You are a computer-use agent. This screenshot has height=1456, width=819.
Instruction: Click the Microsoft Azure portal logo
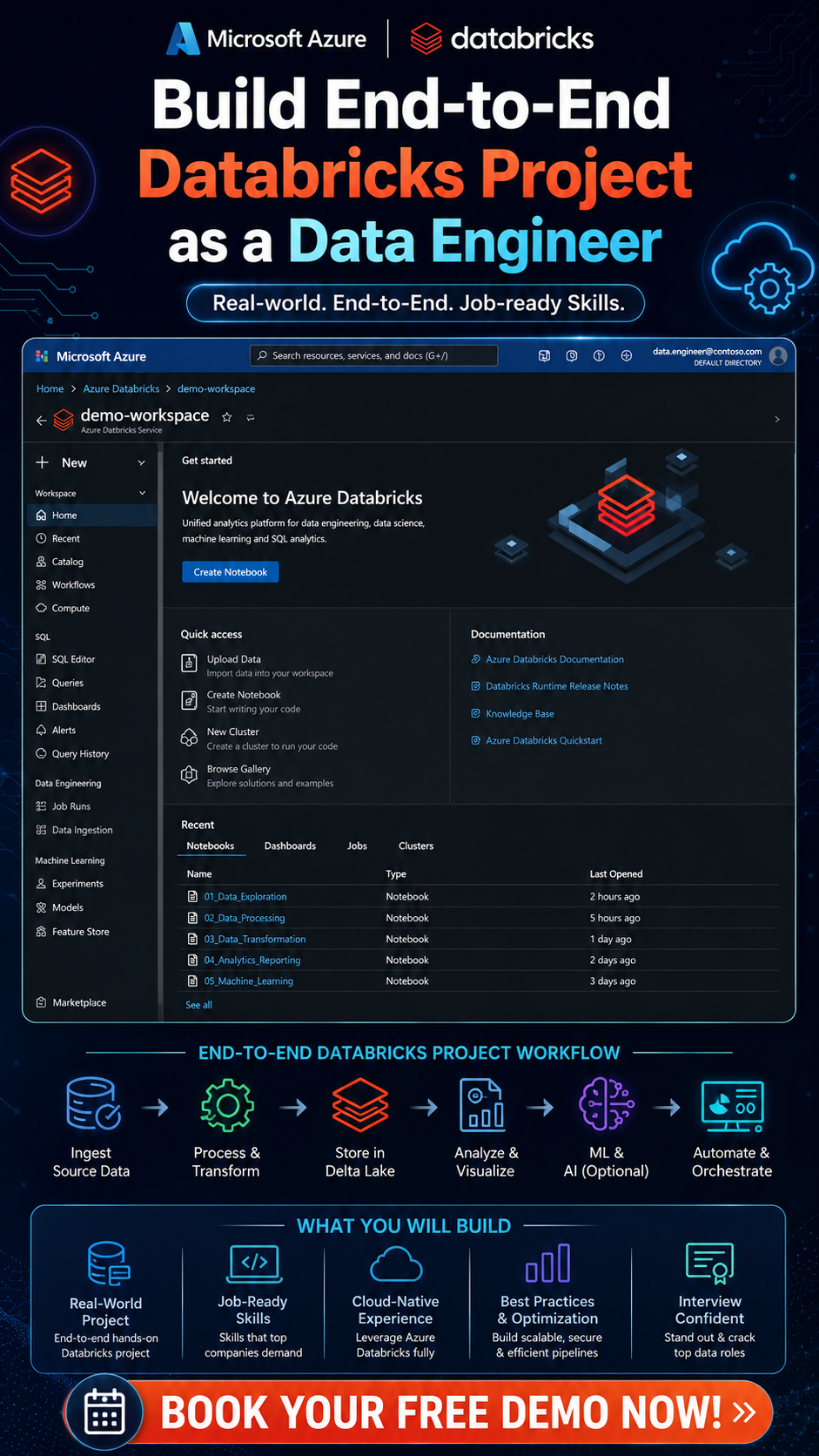42,356
